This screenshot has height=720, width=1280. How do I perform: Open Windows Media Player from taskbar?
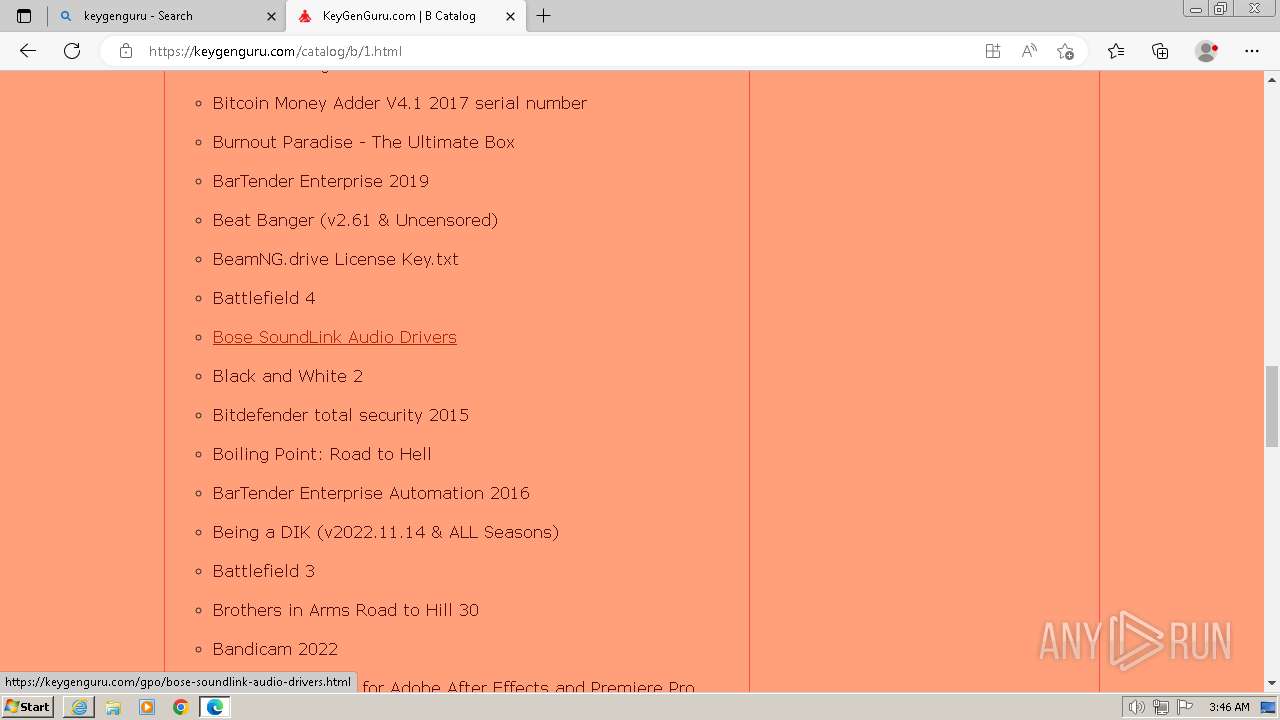click(147, 707)
